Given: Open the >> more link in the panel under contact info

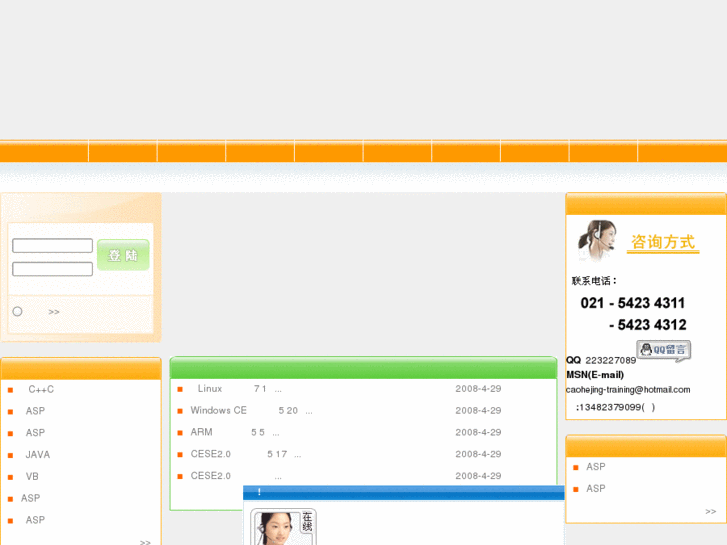Looking at the screenshot, I should tap(710, 511).
